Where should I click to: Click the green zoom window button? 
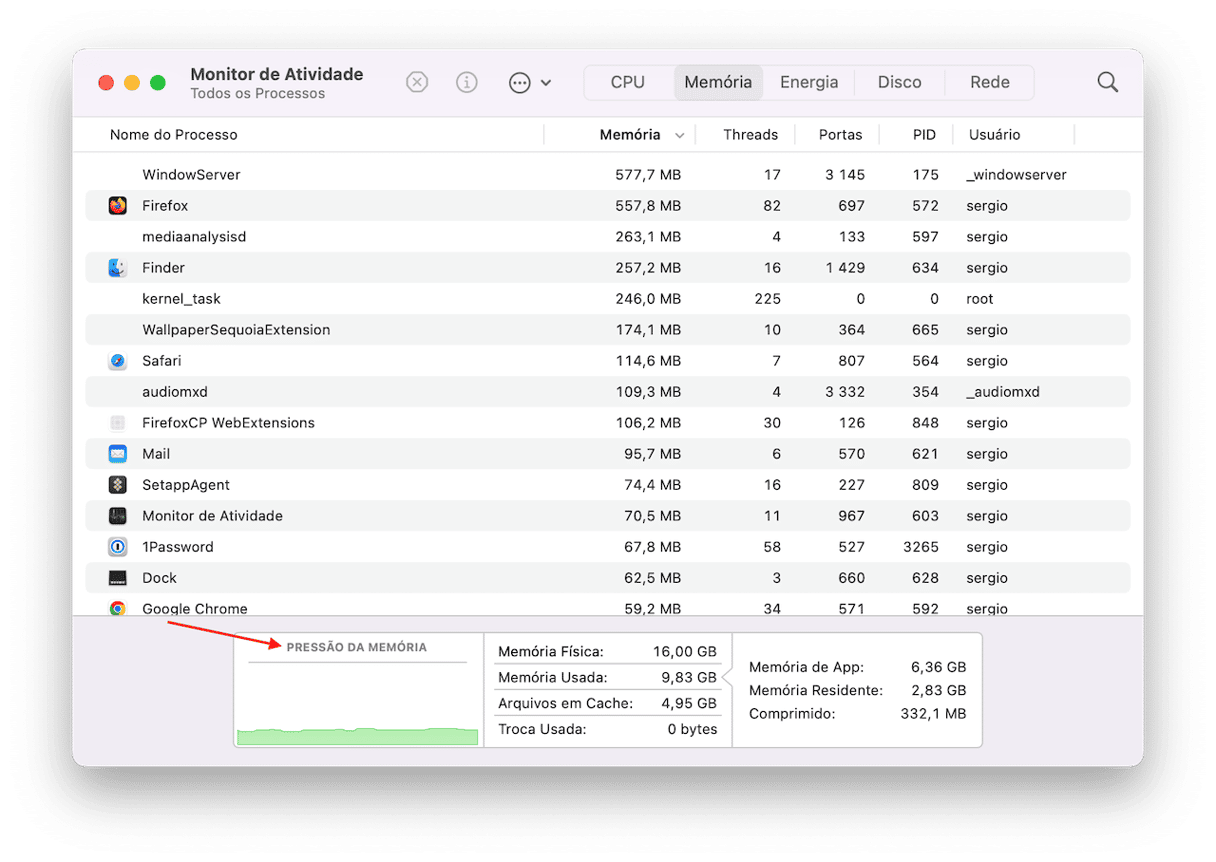click(x=158, y=83)
